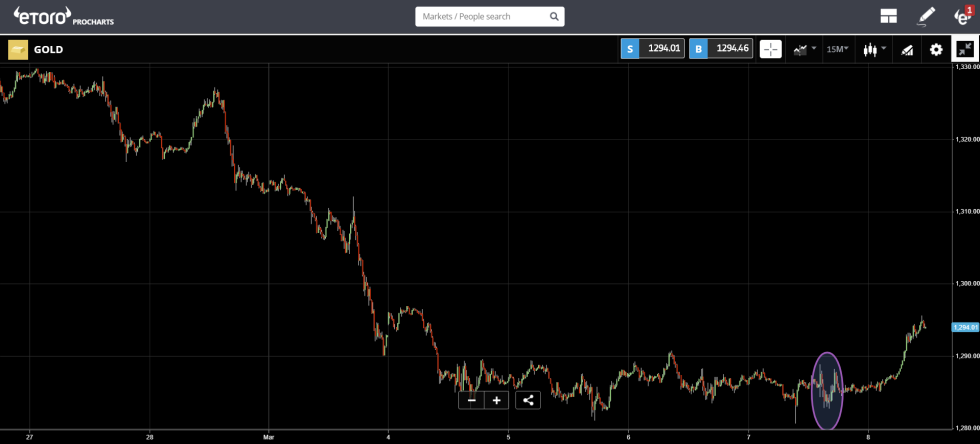This screenshot has width=980, height=444.
Task: Expand the 15M timeframe dropdown
Action: [837, 49]
